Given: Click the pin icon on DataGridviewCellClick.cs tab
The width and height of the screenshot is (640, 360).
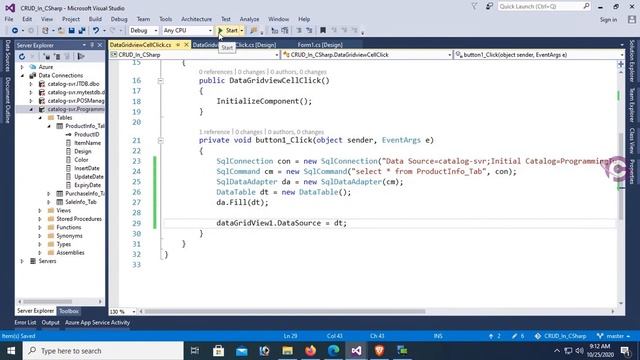Looking at the screenshot, I should [178, 44].
